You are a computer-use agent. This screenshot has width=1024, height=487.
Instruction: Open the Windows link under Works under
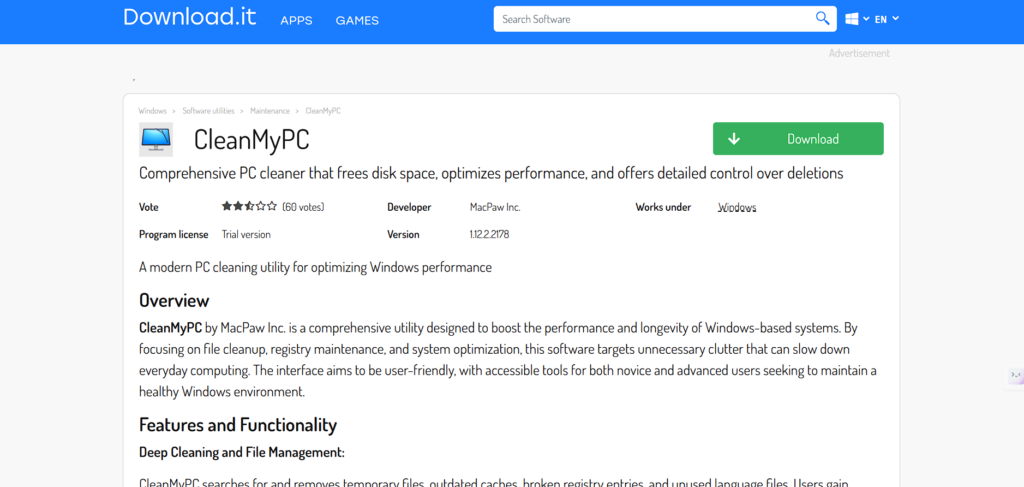[737, 207]
